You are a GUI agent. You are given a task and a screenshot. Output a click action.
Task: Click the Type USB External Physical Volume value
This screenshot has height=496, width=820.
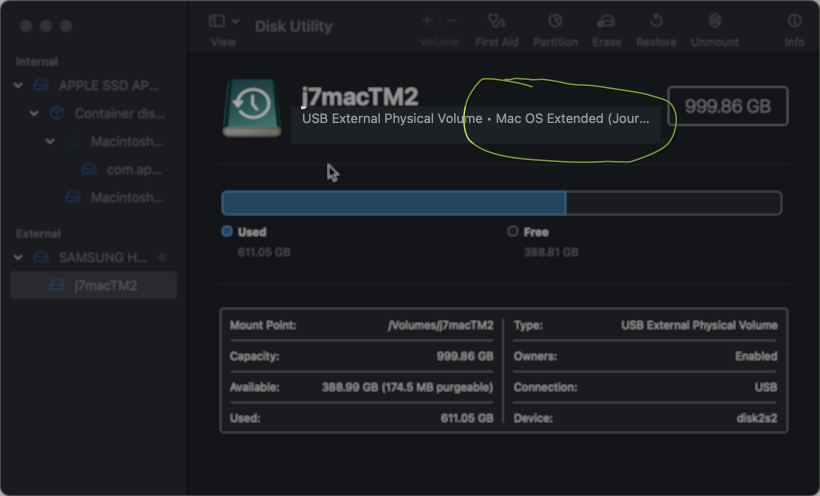pyautogui.click(x=699, y=325)
